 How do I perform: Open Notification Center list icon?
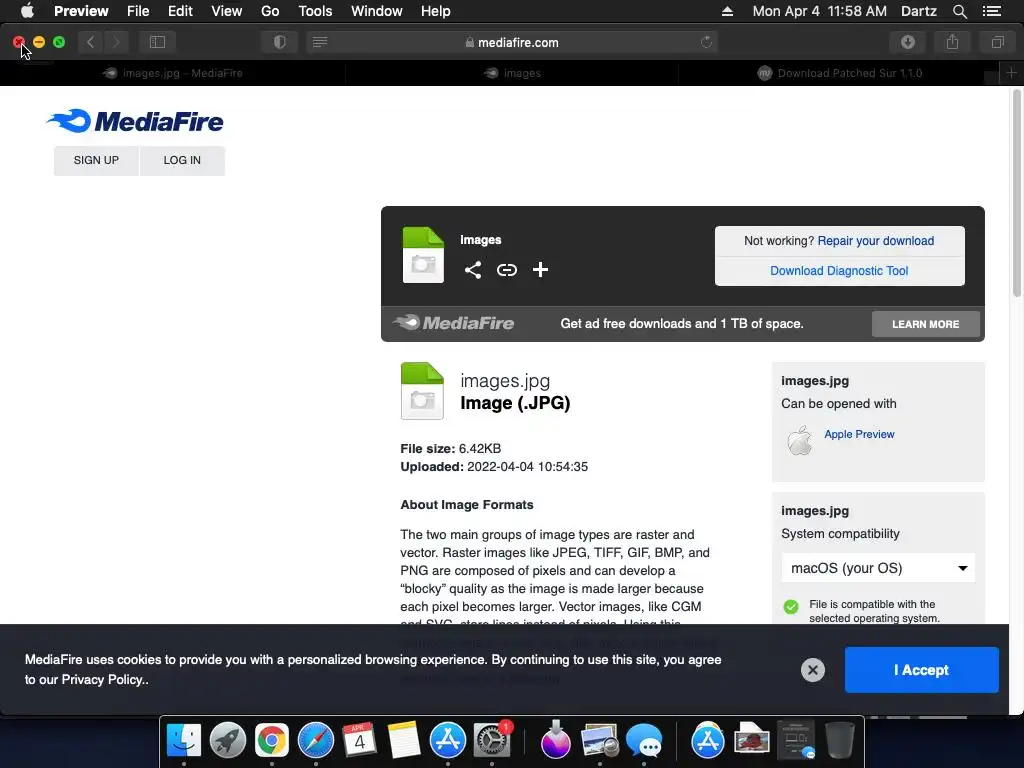991,11
